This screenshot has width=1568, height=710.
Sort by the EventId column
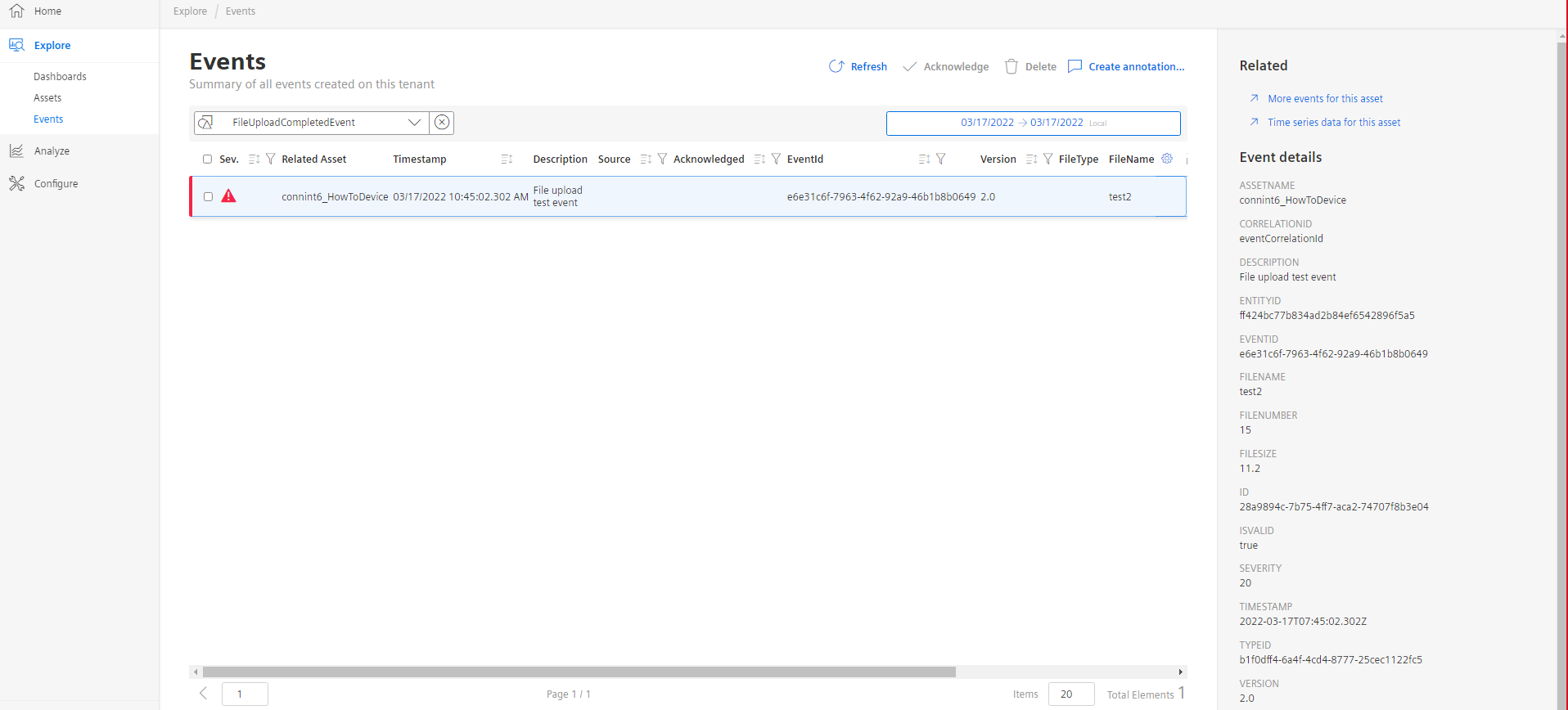[924, 160]
